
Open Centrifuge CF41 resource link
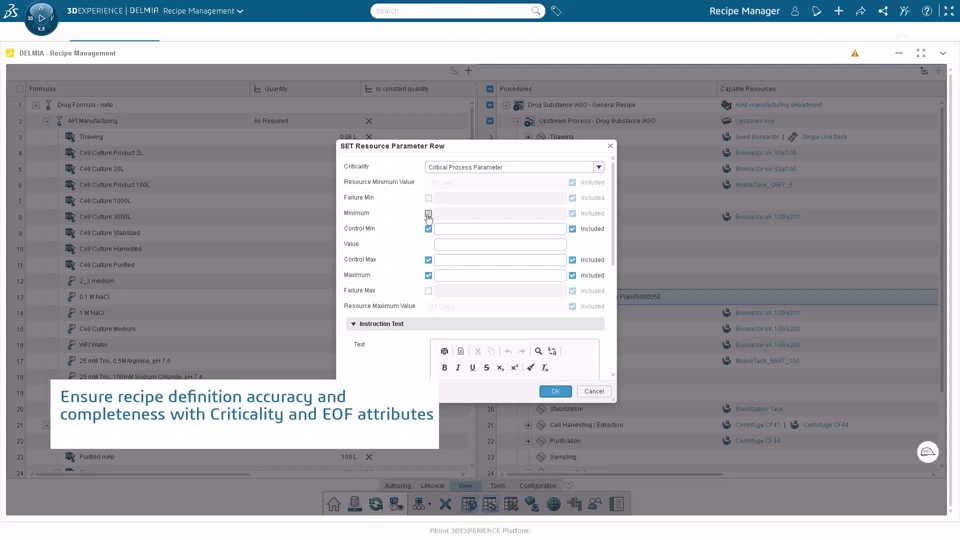tap(758, 425)
